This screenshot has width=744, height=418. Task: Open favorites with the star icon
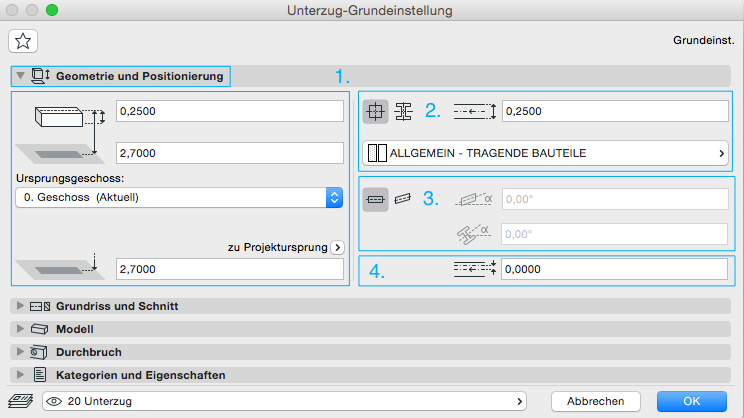(21, 41)
